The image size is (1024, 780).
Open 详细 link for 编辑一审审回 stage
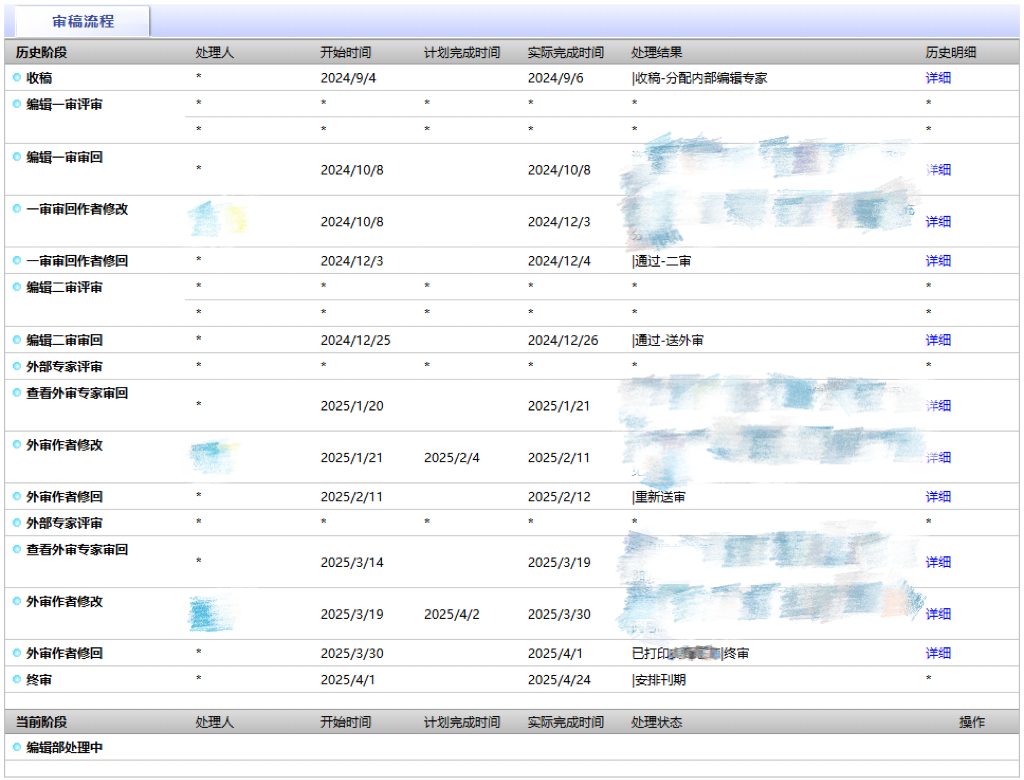[937, 170]
